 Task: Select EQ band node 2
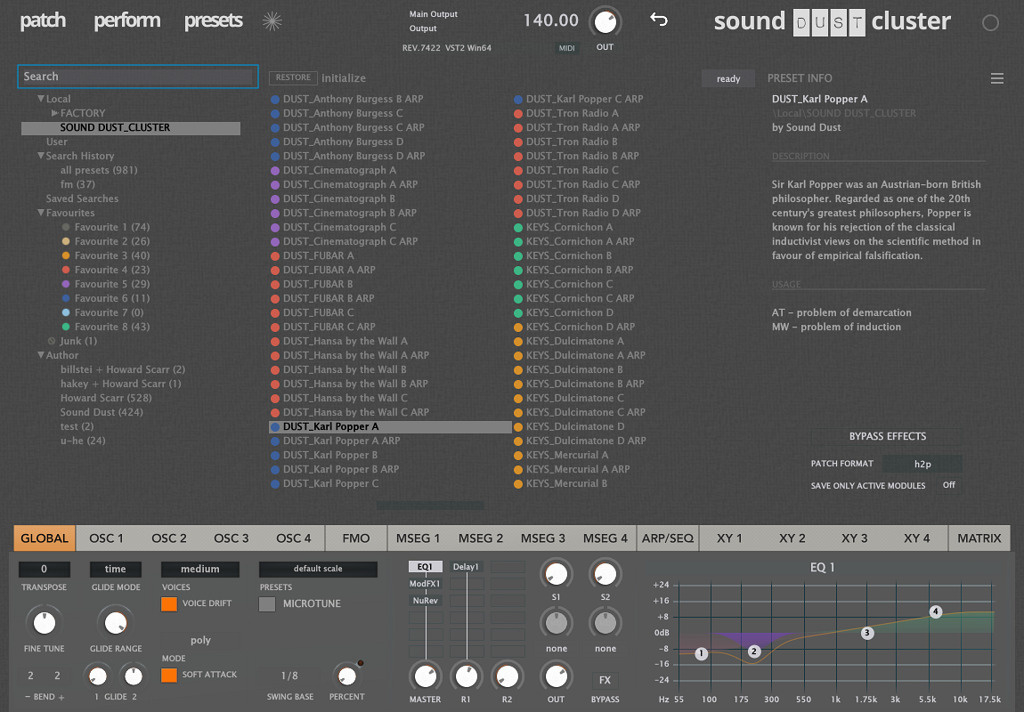point(754,651)
